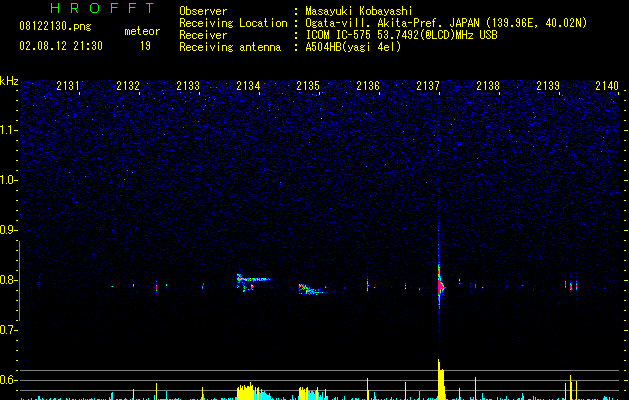Select the file name 08122130.png
Image resolution: width=629 pixels, height=400 pixels.
pos(55,26)
